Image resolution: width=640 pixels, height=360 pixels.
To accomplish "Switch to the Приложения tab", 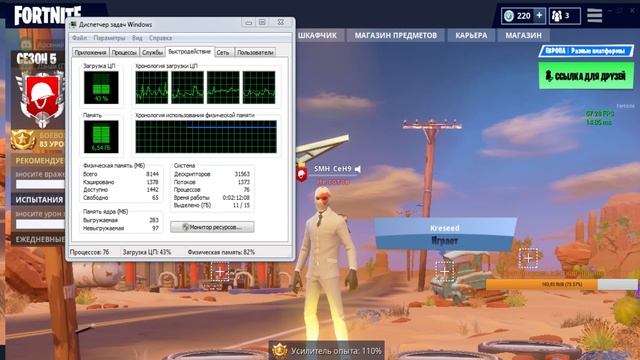I will pos(91,53).
